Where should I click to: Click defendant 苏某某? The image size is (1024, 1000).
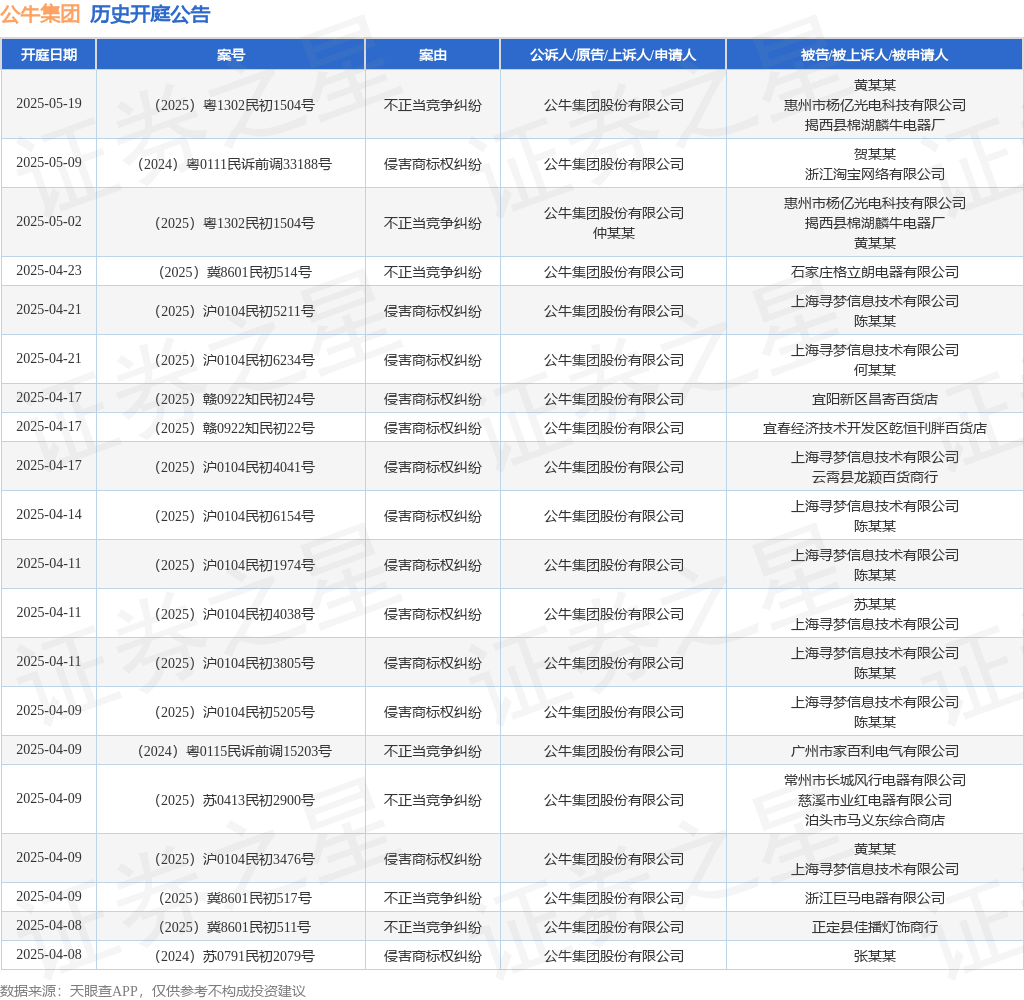[x=874, y=604]
